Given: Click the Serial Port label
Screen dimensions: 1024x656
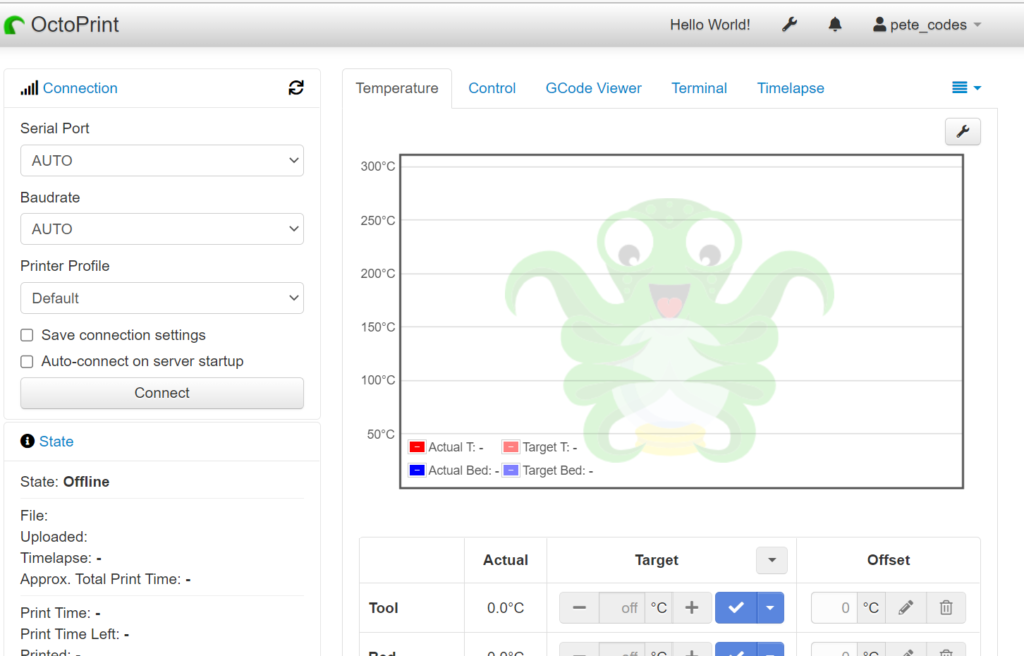Looking at the screenshot, I should click(55, 128).
